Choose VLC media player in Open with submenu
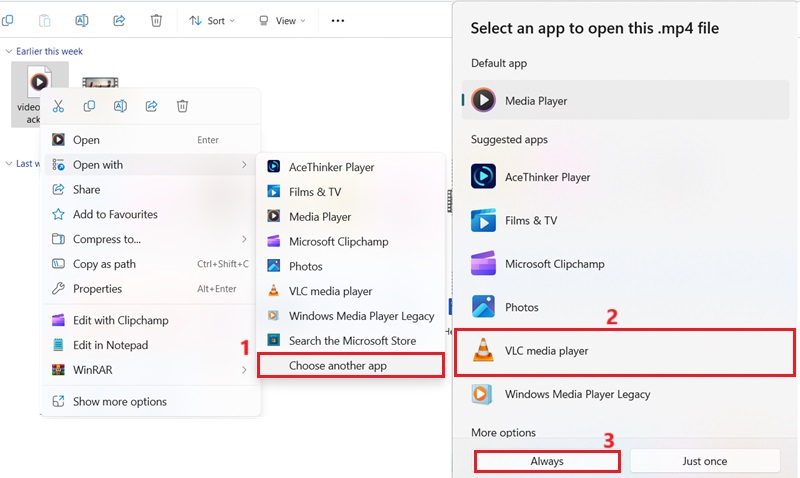800x478 pixels. coord(351,291)
